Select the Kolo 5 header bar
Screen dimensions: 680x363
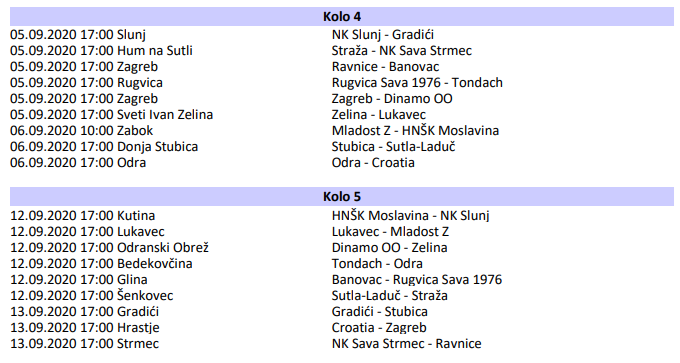342,197
